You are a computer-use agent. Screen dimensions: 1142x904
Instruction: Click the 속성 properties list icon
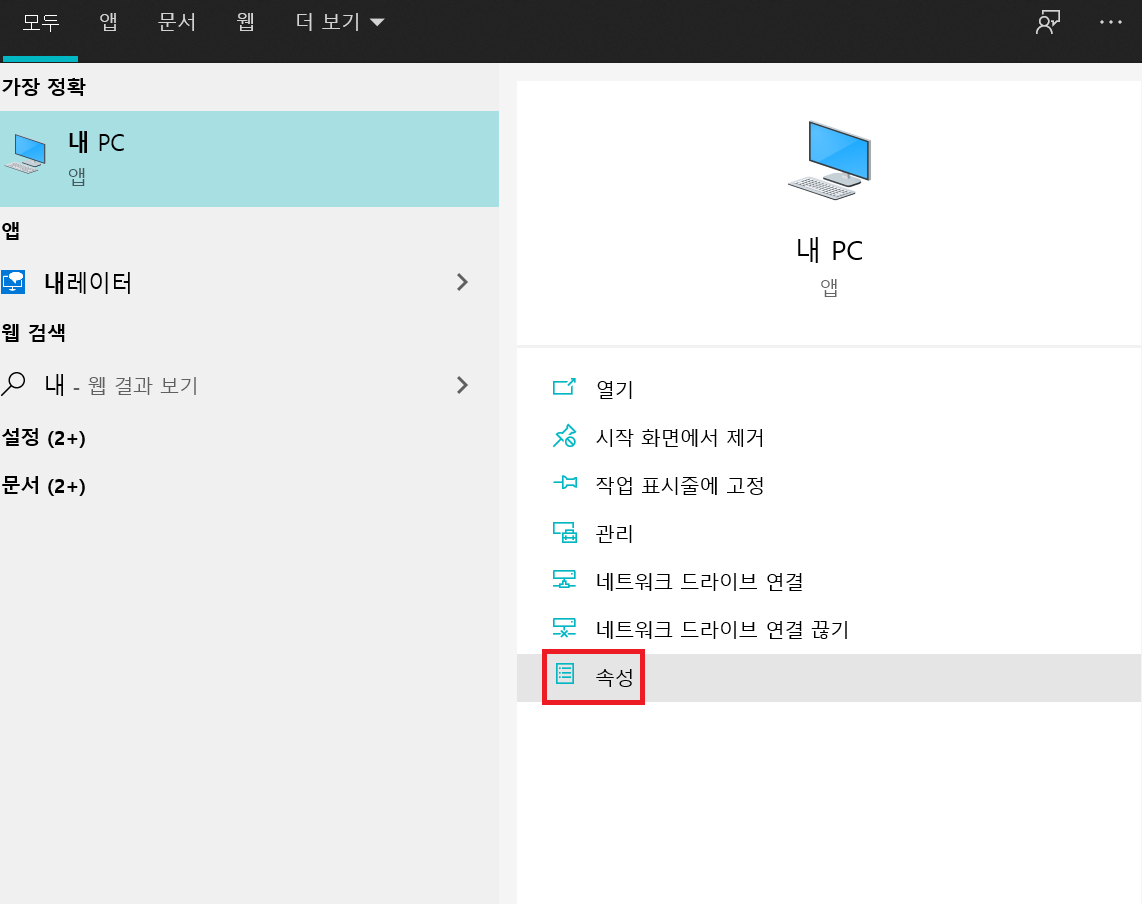pos(565,674)
